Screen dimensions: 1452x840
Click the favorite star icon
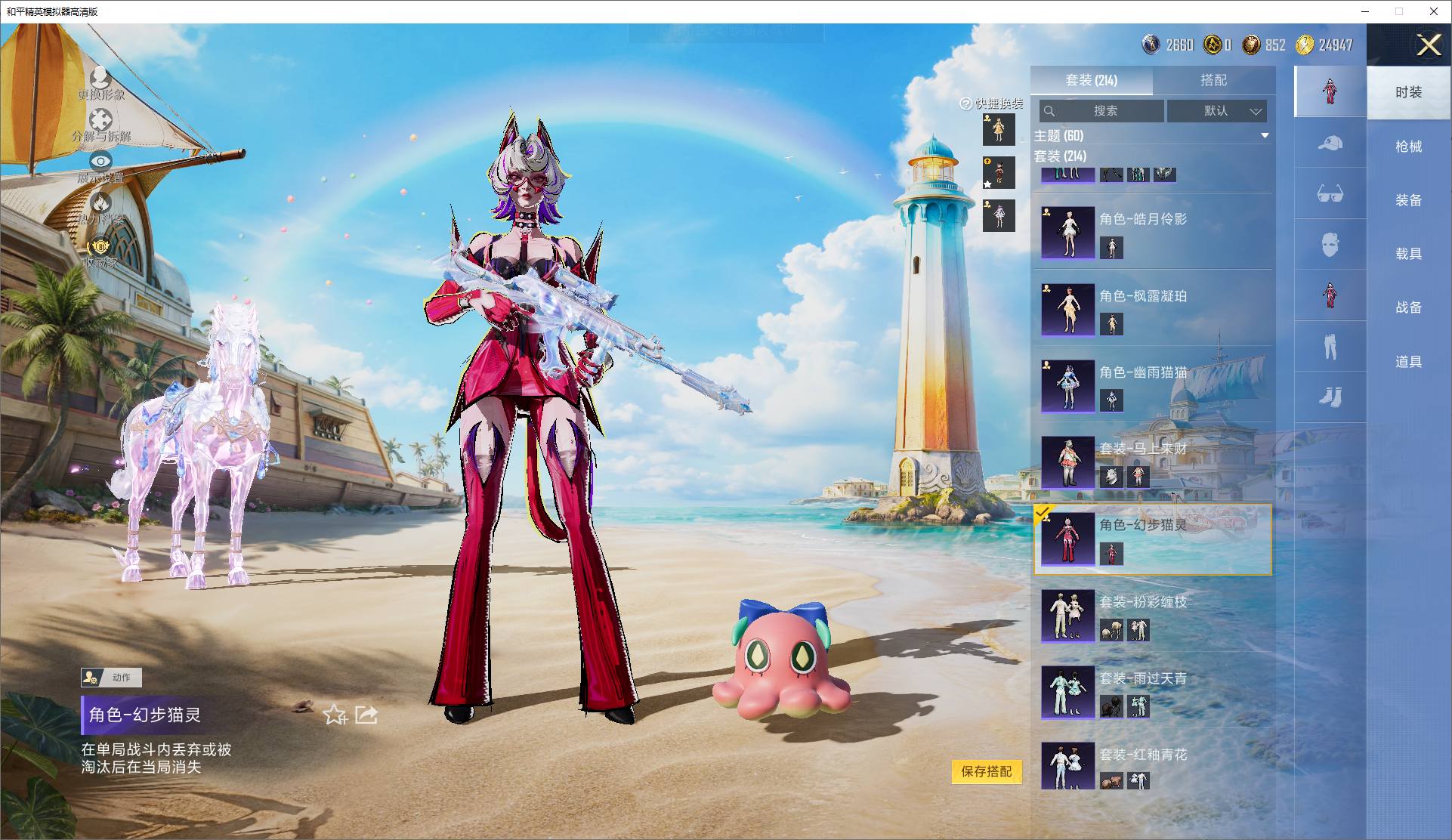click(x=335, y=714)
